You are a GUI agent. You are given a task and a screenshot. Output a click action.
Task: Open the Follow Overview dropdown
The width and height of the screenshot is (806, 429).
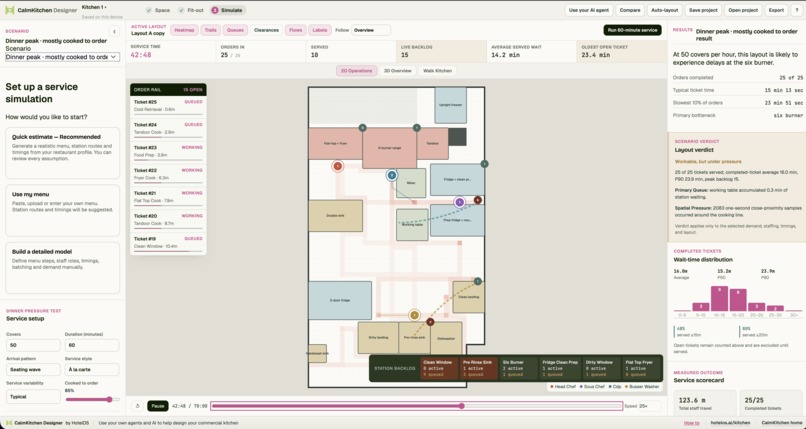coord(371,30)
